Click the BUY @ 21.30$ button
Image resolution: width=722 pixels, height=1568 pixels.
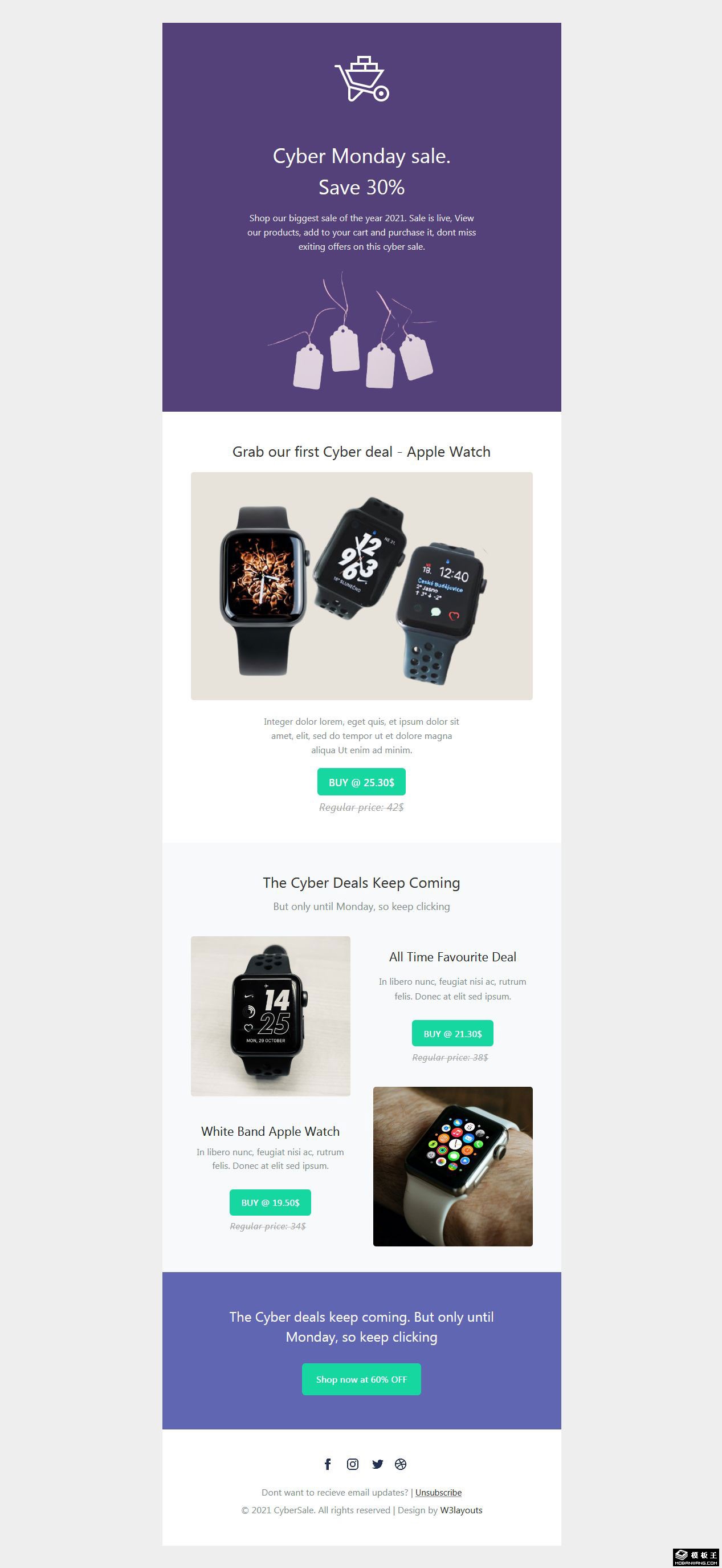[452, 1034]
